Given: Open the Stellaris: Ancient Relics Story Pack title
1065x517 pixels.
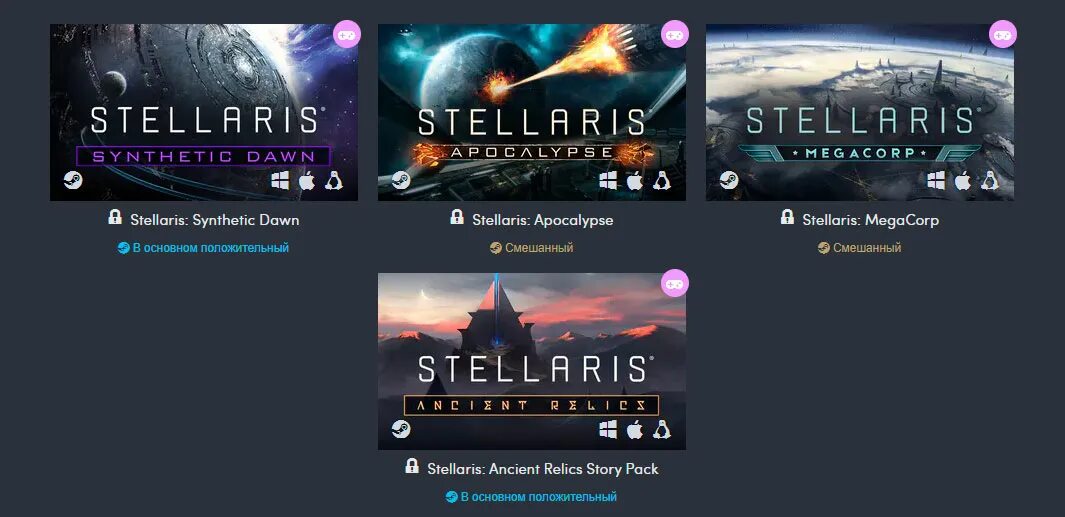Looking at the screenshot, I should [x=543, y=469].
